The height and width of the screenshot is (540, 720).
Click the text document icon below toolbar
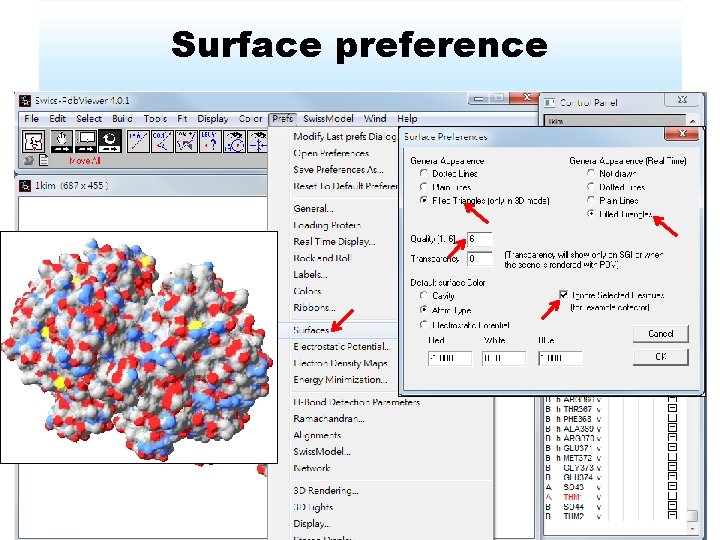44,160
